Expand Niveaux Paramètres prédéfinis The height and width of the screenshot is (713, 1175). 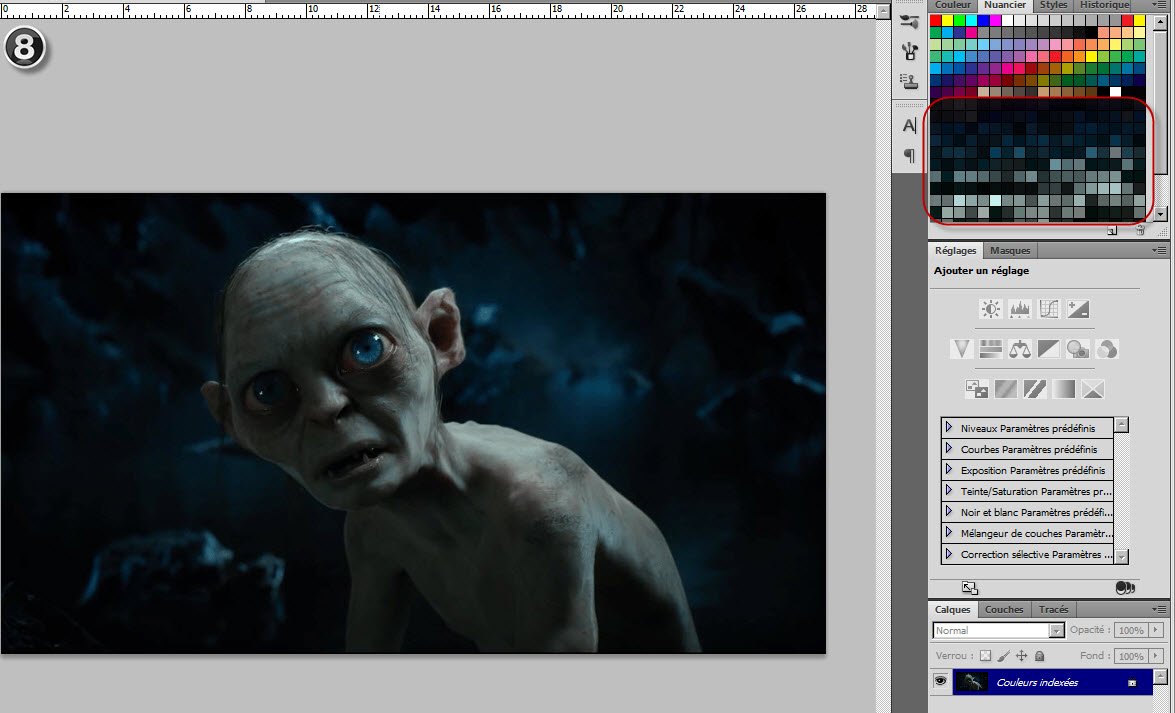click(x=949, y=428)
